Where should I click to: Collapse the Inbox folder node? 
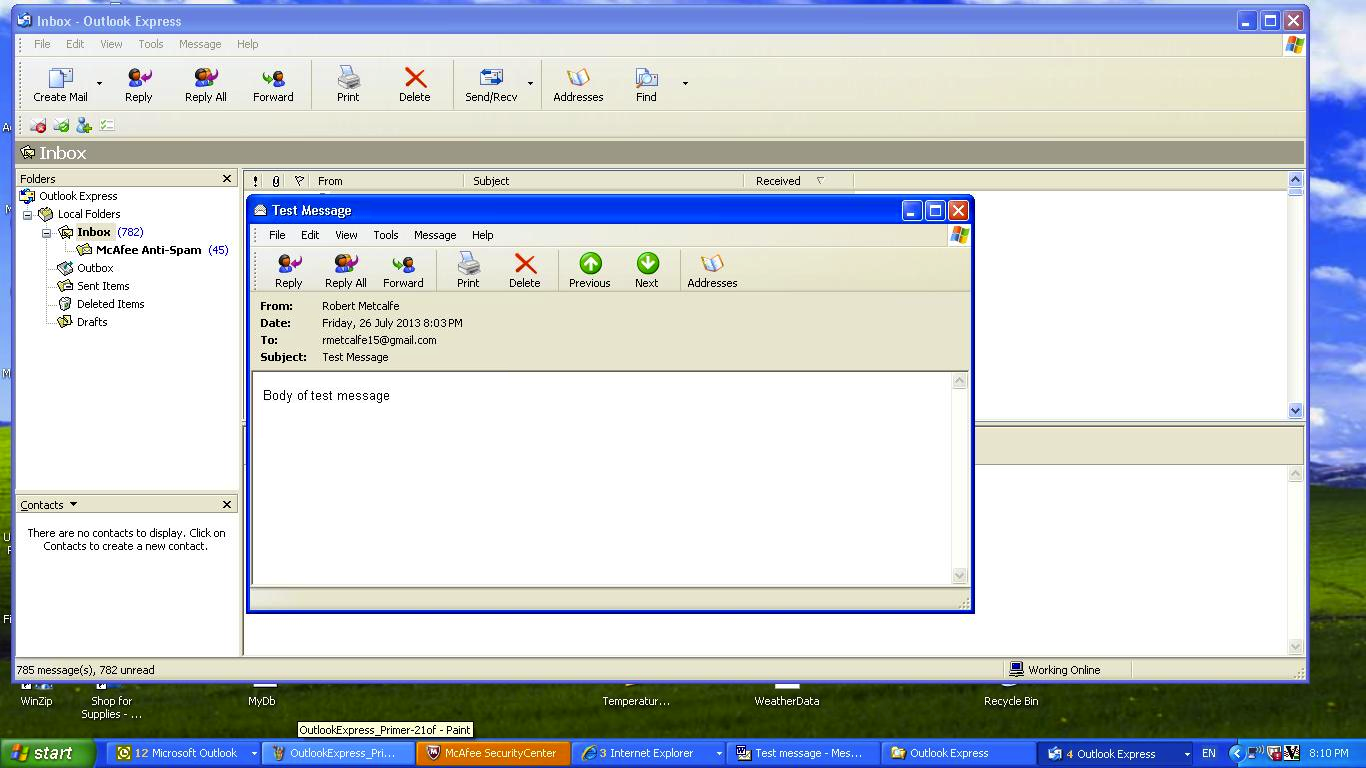pyautogui.click(x=46, y=233)
